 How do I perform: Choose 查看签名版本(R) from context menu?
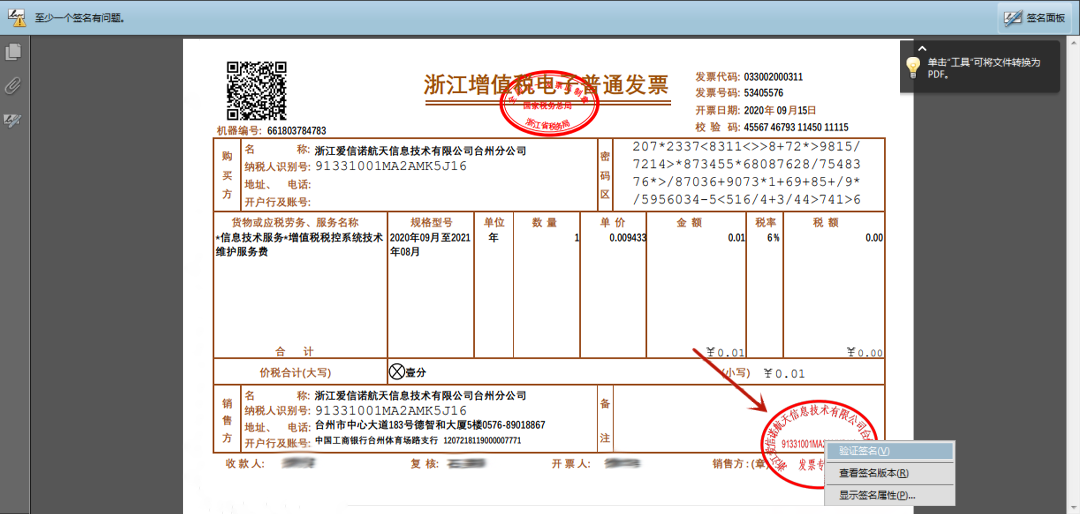click(x=889, y=473)
